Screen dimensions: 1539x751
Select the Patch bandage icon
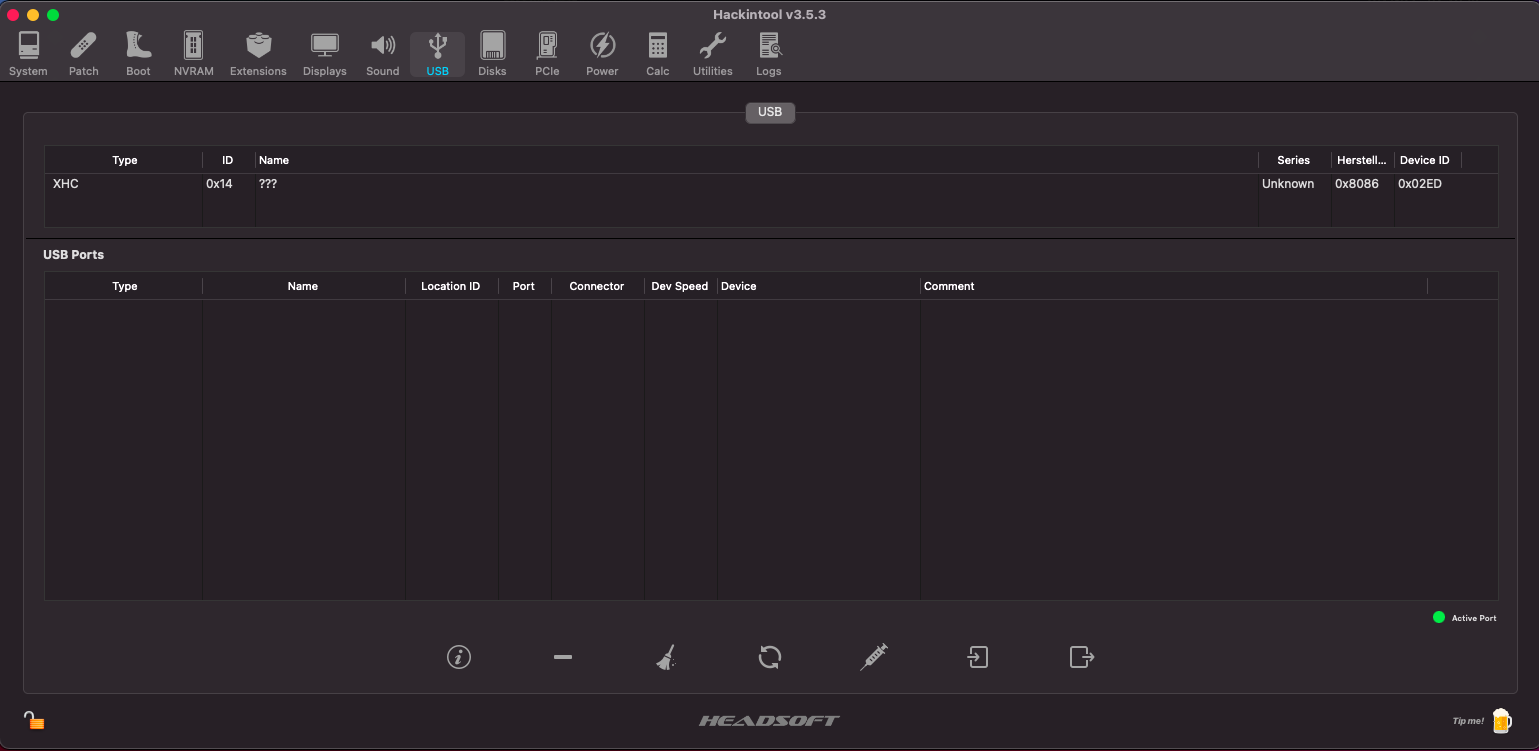click(84, 54)
